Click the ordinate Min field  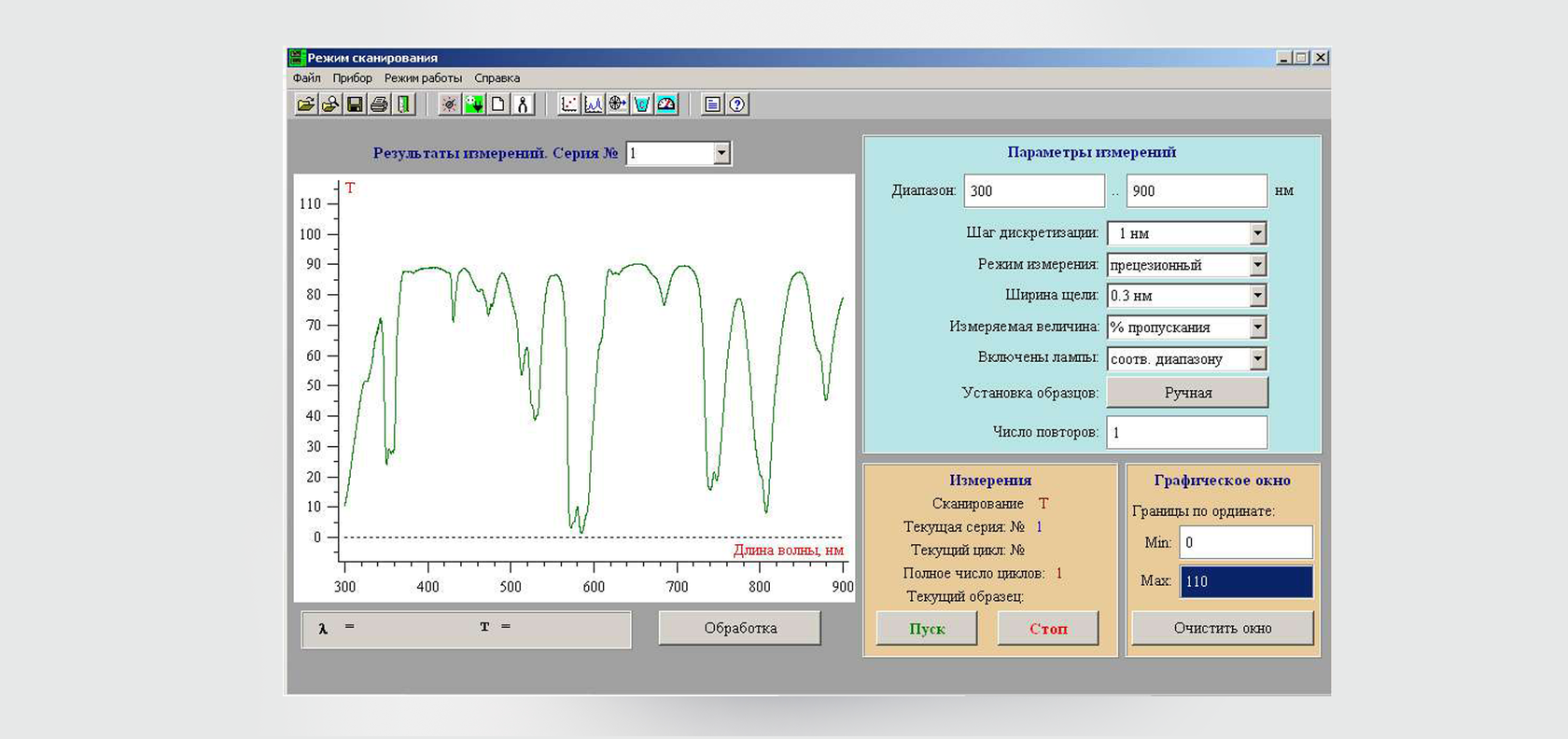1246,542
